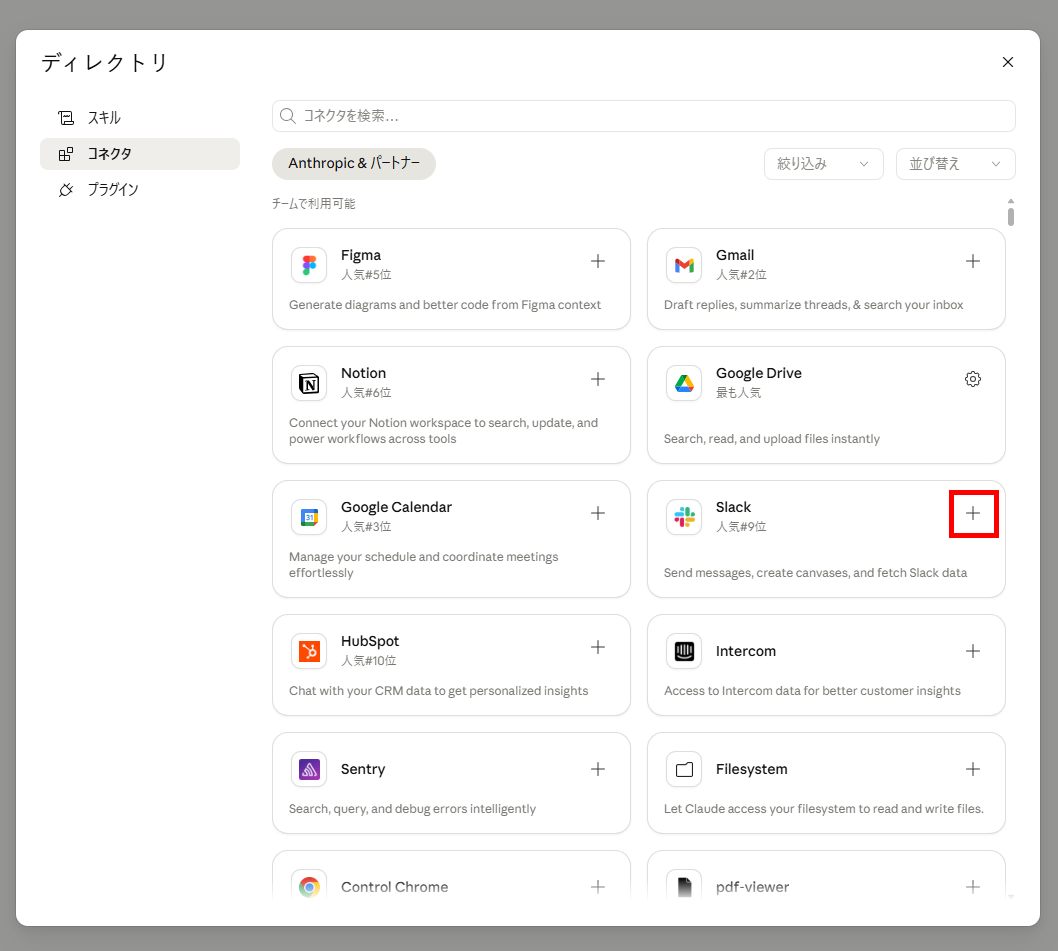This screenshot has width=1058, height=951.
Task: Add the Control Chrome connector plus icon
Action: 598,887
